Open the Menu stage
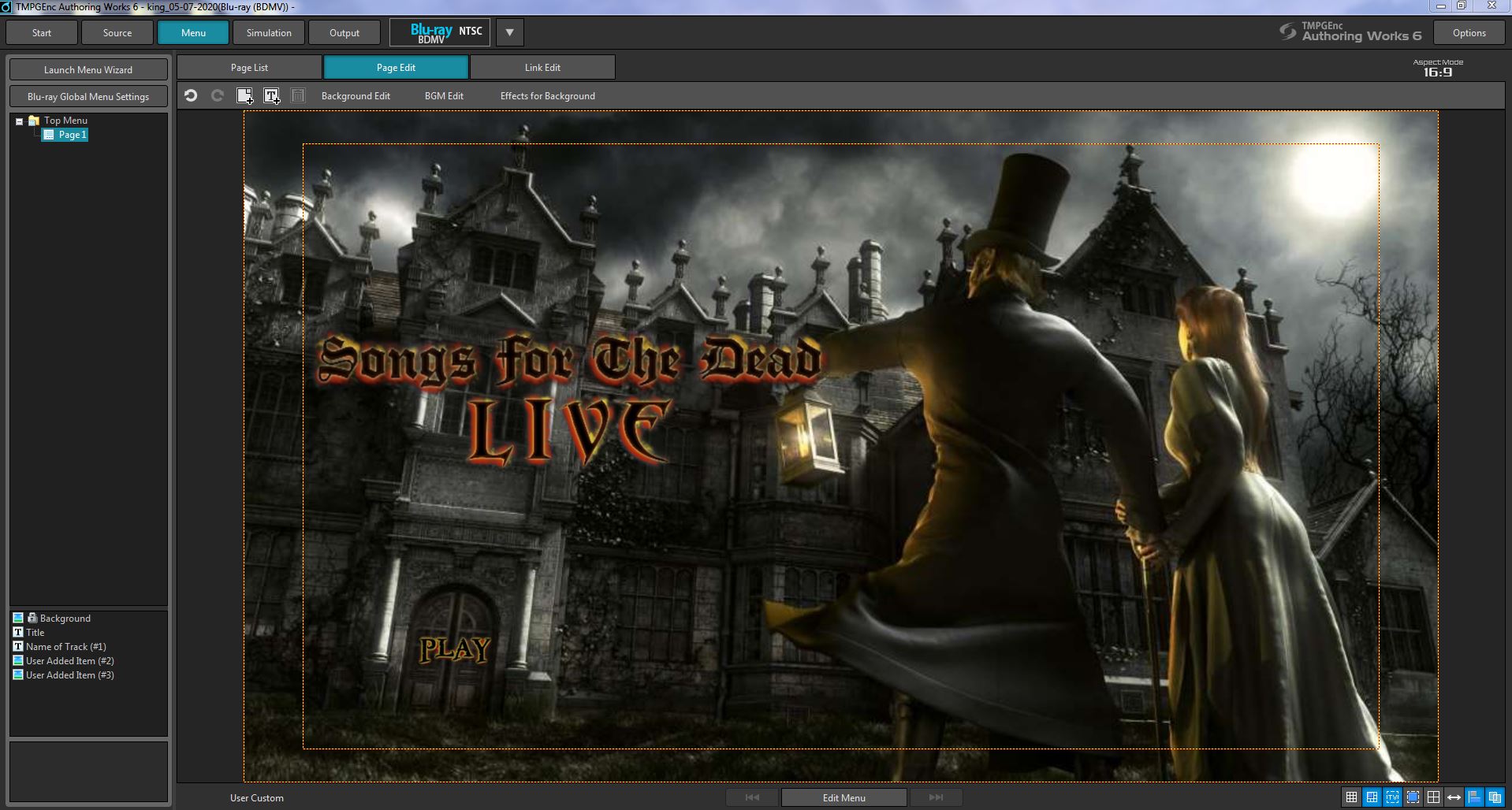Screen dimensions: 1512x810 click(193, 32)
